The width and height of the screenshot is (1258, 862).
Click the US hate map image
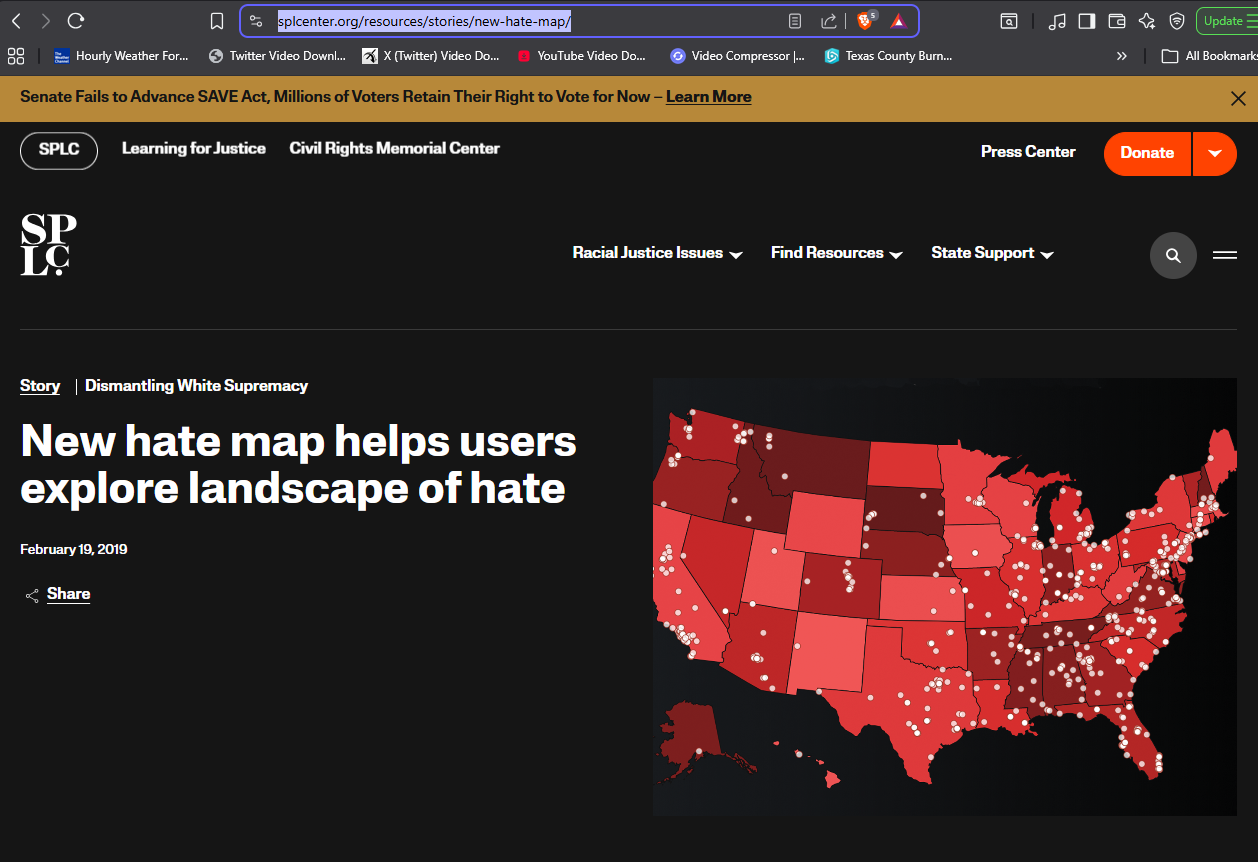click(944, 596)
